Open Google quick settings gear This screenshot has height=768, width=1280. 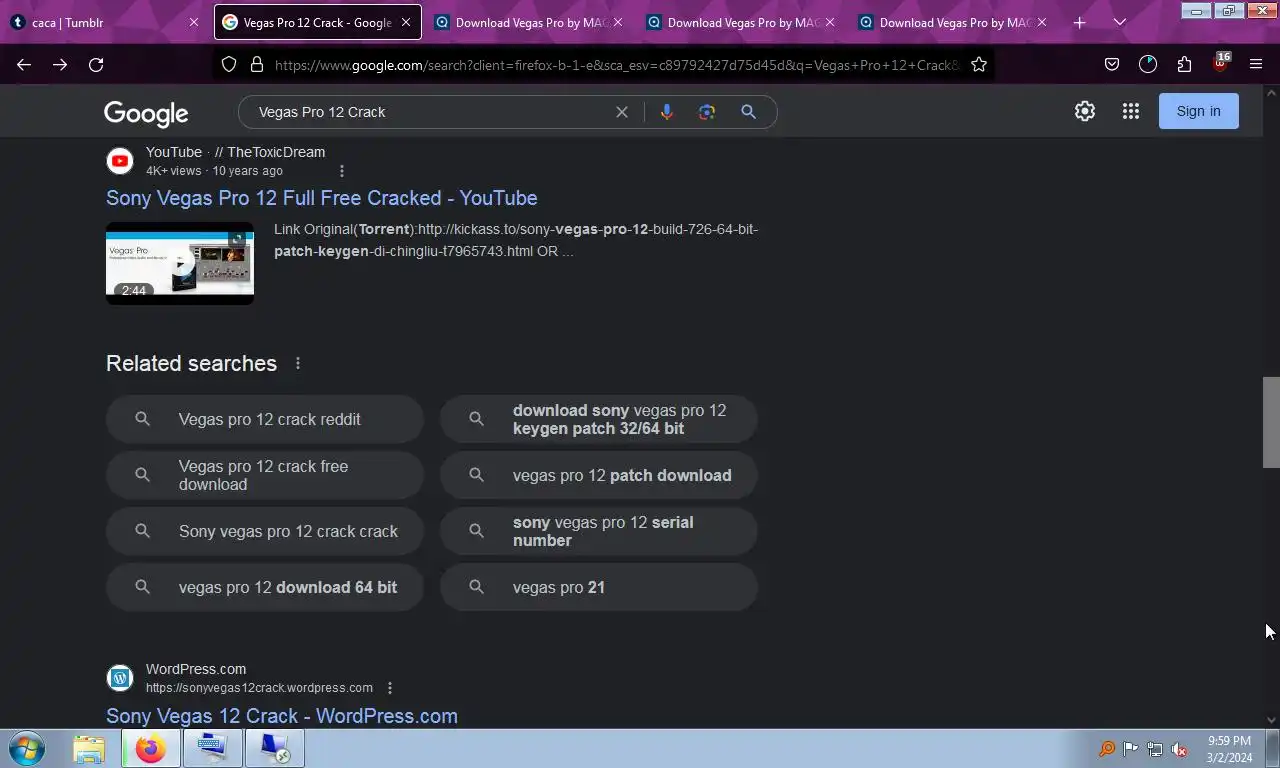[1085, 111]
